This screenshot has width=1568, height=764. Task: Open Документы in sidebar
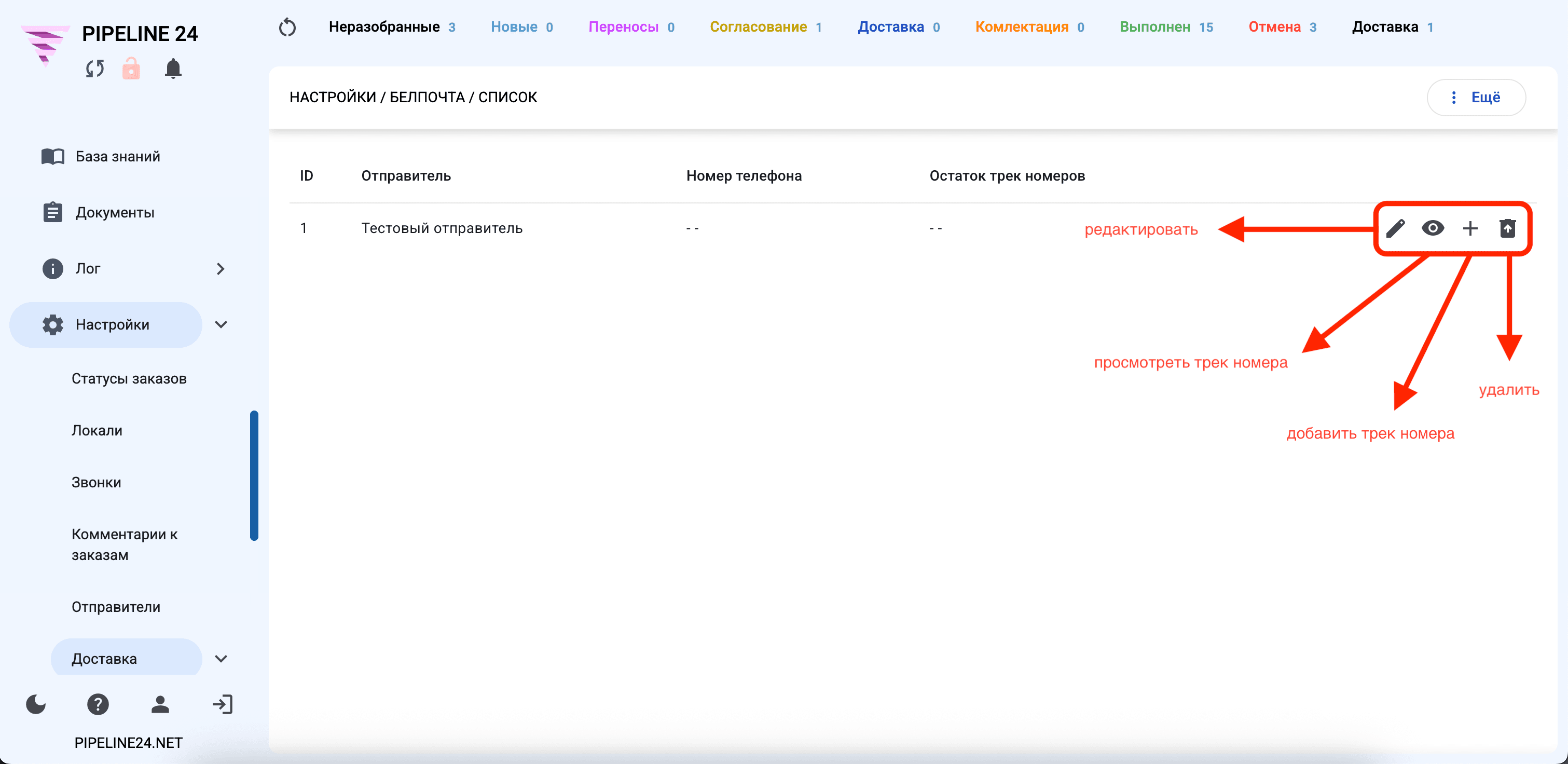pos(98,212)
